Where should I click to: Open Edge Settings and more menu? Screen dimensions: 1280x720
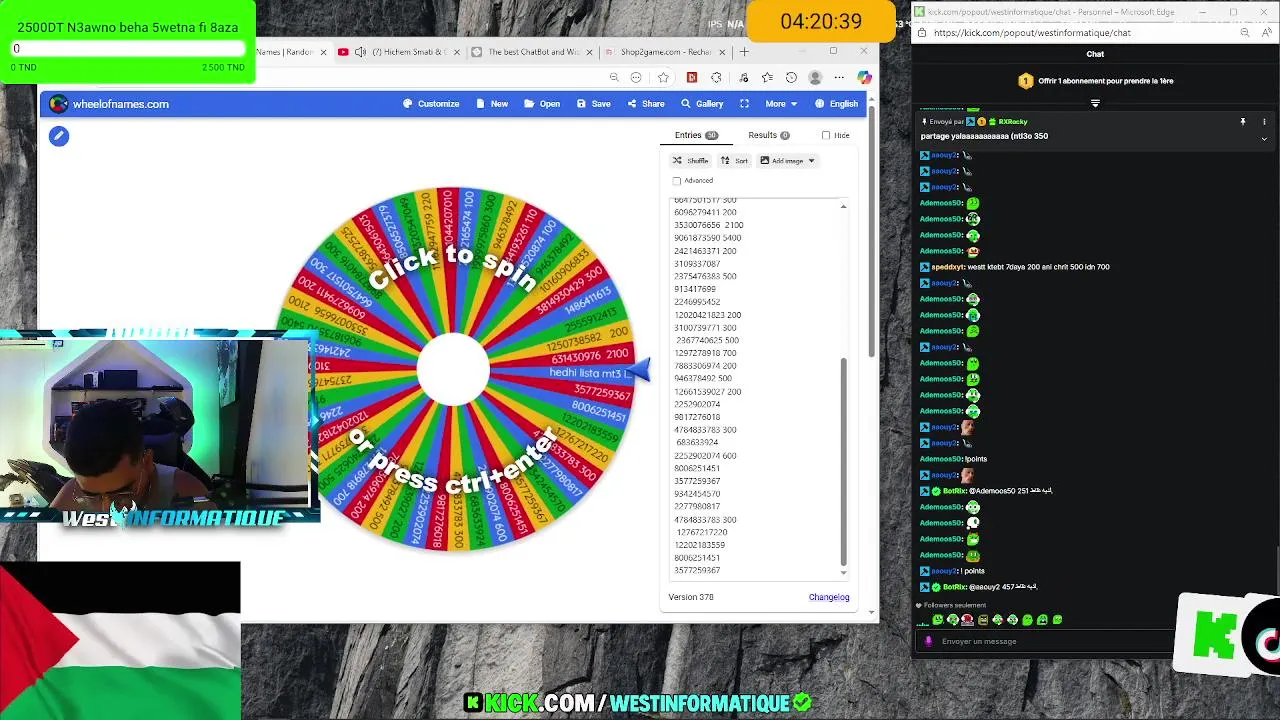[x=839, y=78]
